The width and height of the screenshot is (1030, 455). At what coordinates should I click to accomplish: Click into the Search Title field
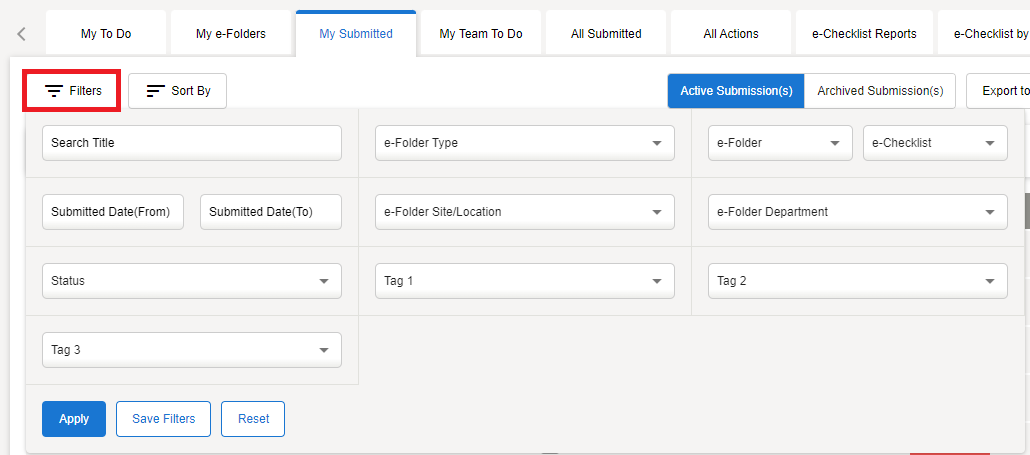[x=191, y=143]
